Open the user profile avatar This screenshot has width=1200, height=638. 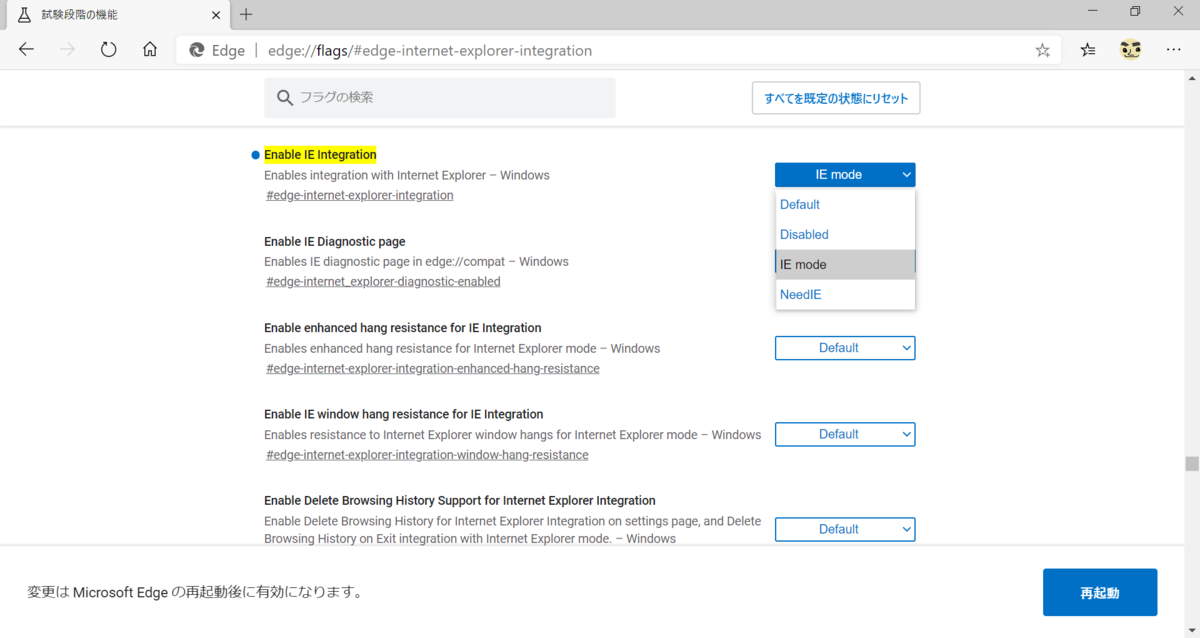point(1131,49)
